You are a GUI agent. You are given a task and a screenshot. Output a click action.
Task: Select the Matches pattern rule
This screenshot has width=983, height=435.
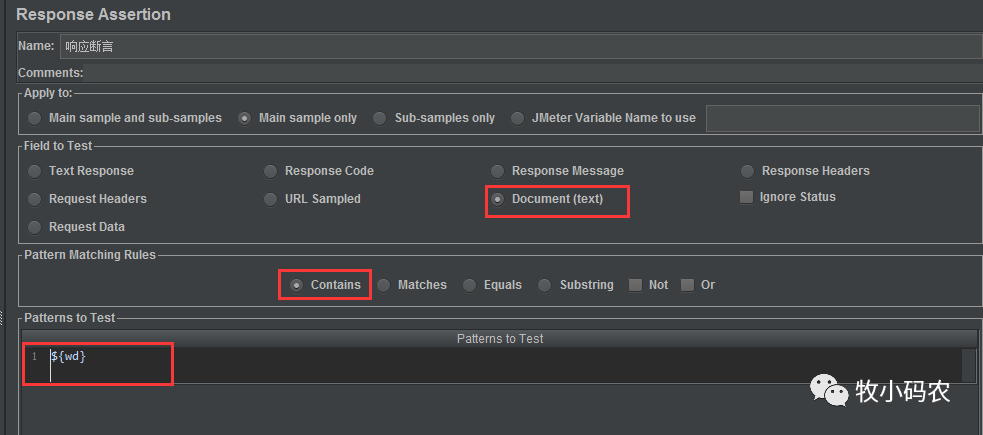pyautogui.click(x=384, y=285)
